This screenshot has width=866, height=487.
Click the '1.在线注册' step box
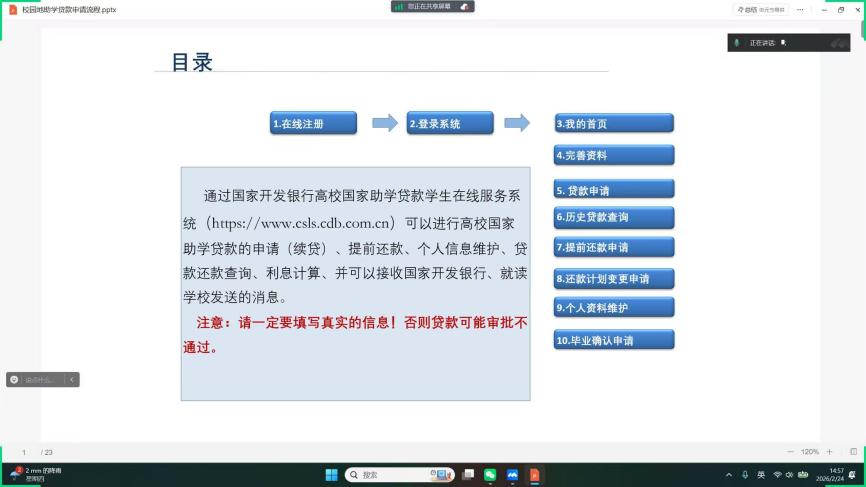pyautogui.click(x=311, y=123)
